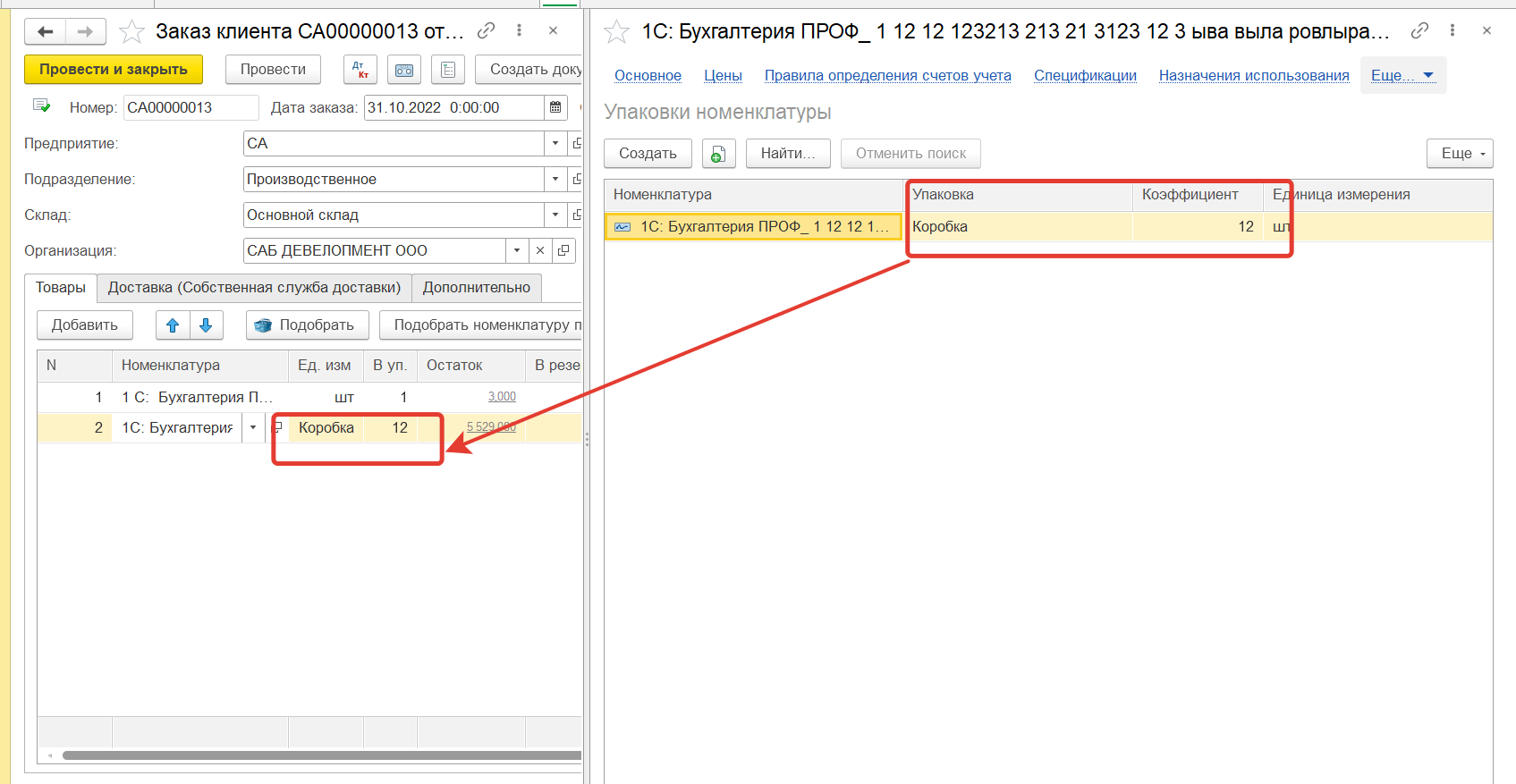Click blue cassette-like icon beside Дт/Кт button
Viewport: 1516px width, 784px height.
[x=404, y=70]
